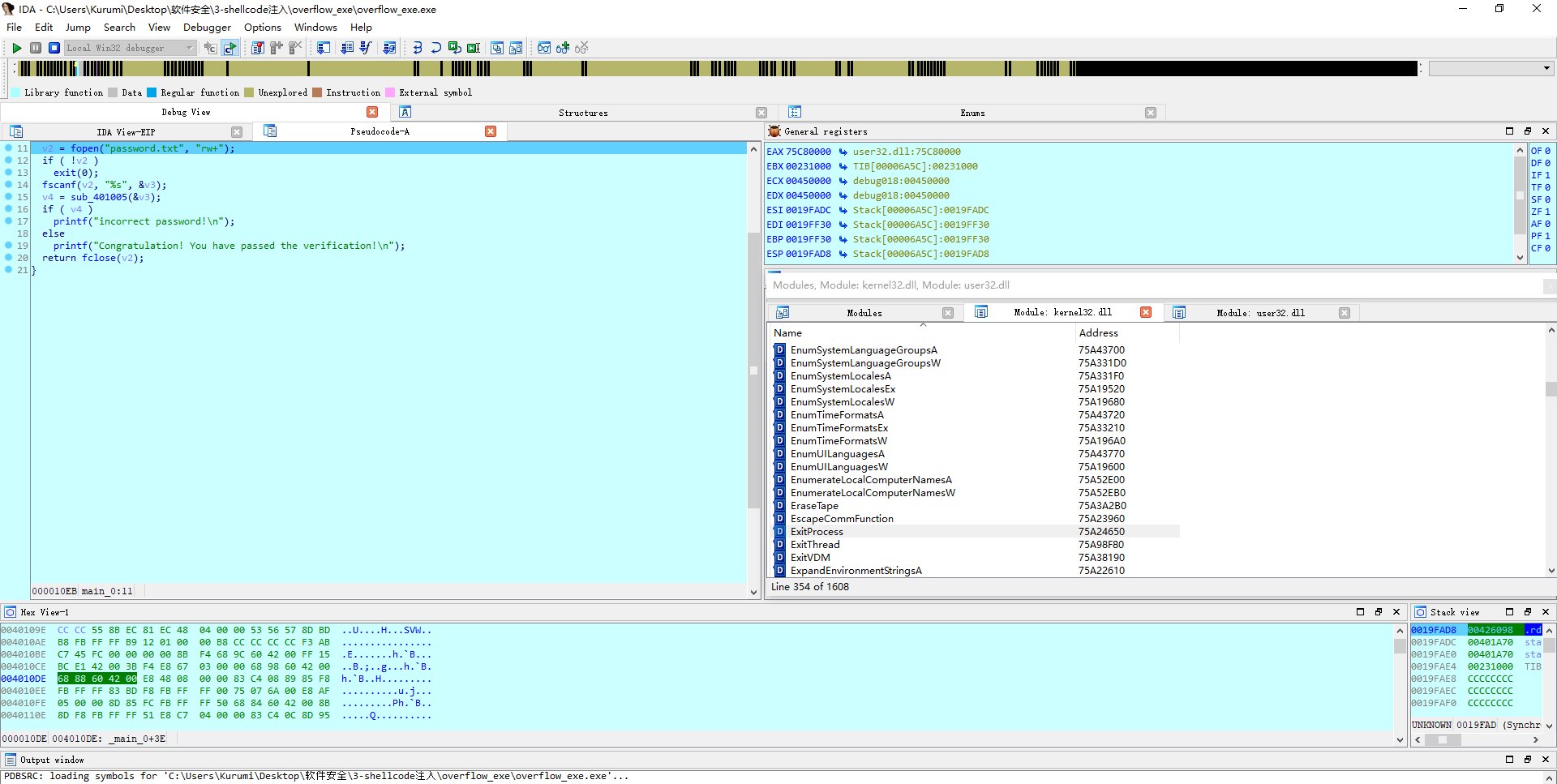This screenshot has width=1557, height=784.
Task: Click the delete breakpoint icon with X
Action: (x=295, y=48)
